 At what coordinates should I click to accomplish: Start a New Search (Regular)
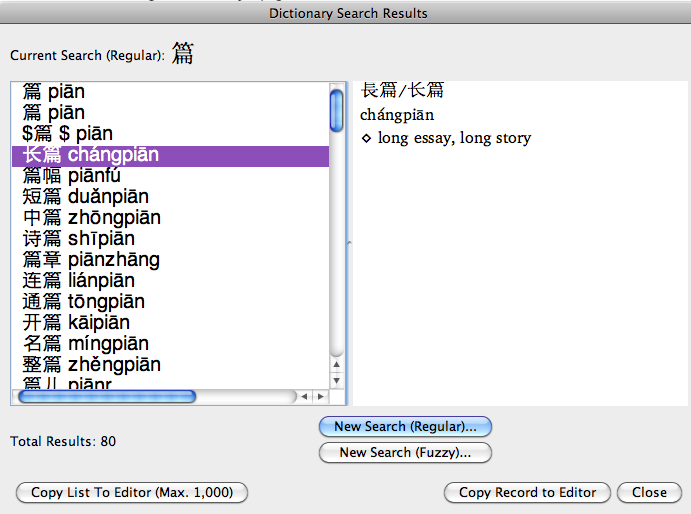pyautogui.click(x=405, y=426)
